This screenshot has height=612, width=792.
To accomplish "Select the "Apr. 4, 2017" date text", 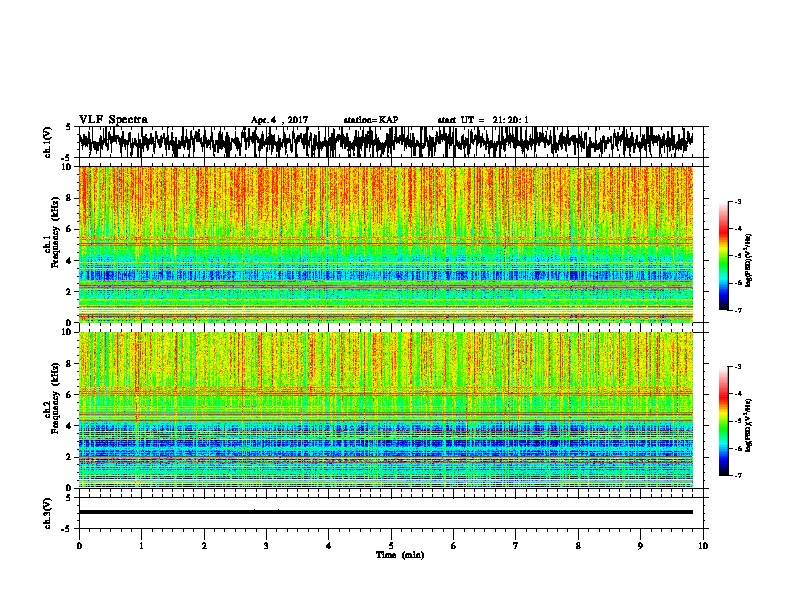I will [279, 120].
